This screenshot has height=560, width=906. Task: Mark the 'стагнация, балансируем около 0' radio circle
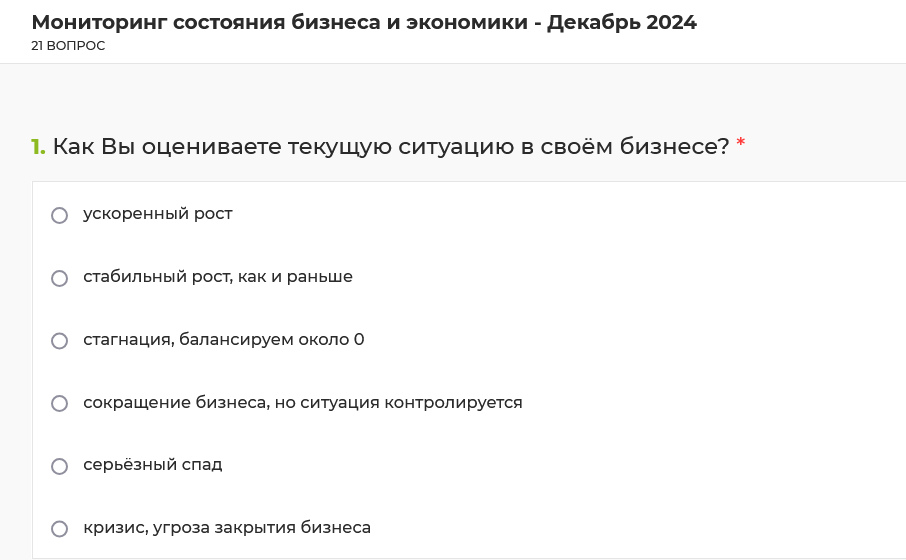coord(60,341)
